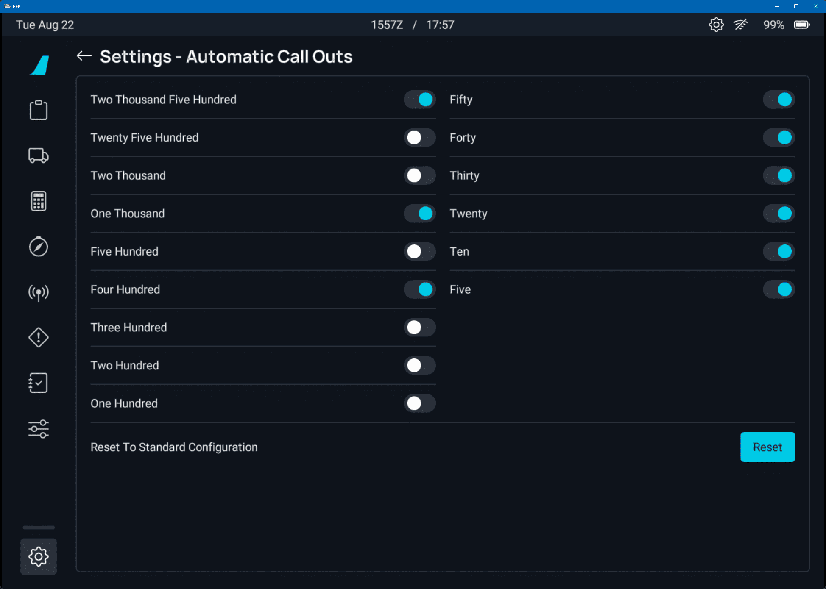Disable the Five callout toggle
The width and height of the screenshot is (826, 589).
[x=778, y=290]
